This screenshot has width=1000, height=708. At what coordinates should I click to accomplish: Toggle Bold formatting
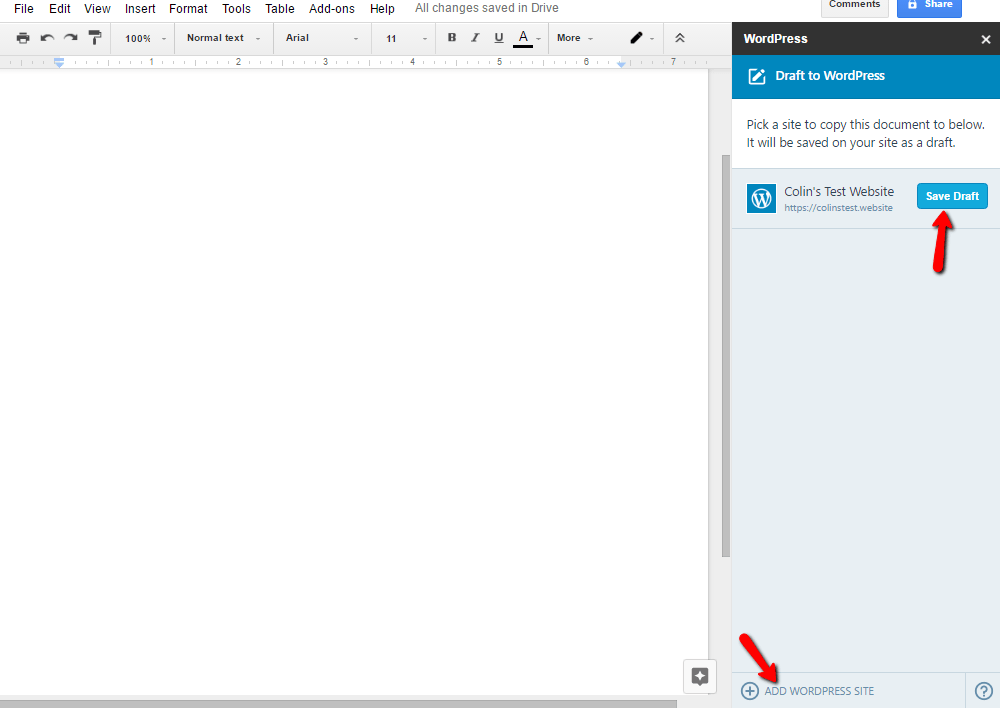coord(452,38)
